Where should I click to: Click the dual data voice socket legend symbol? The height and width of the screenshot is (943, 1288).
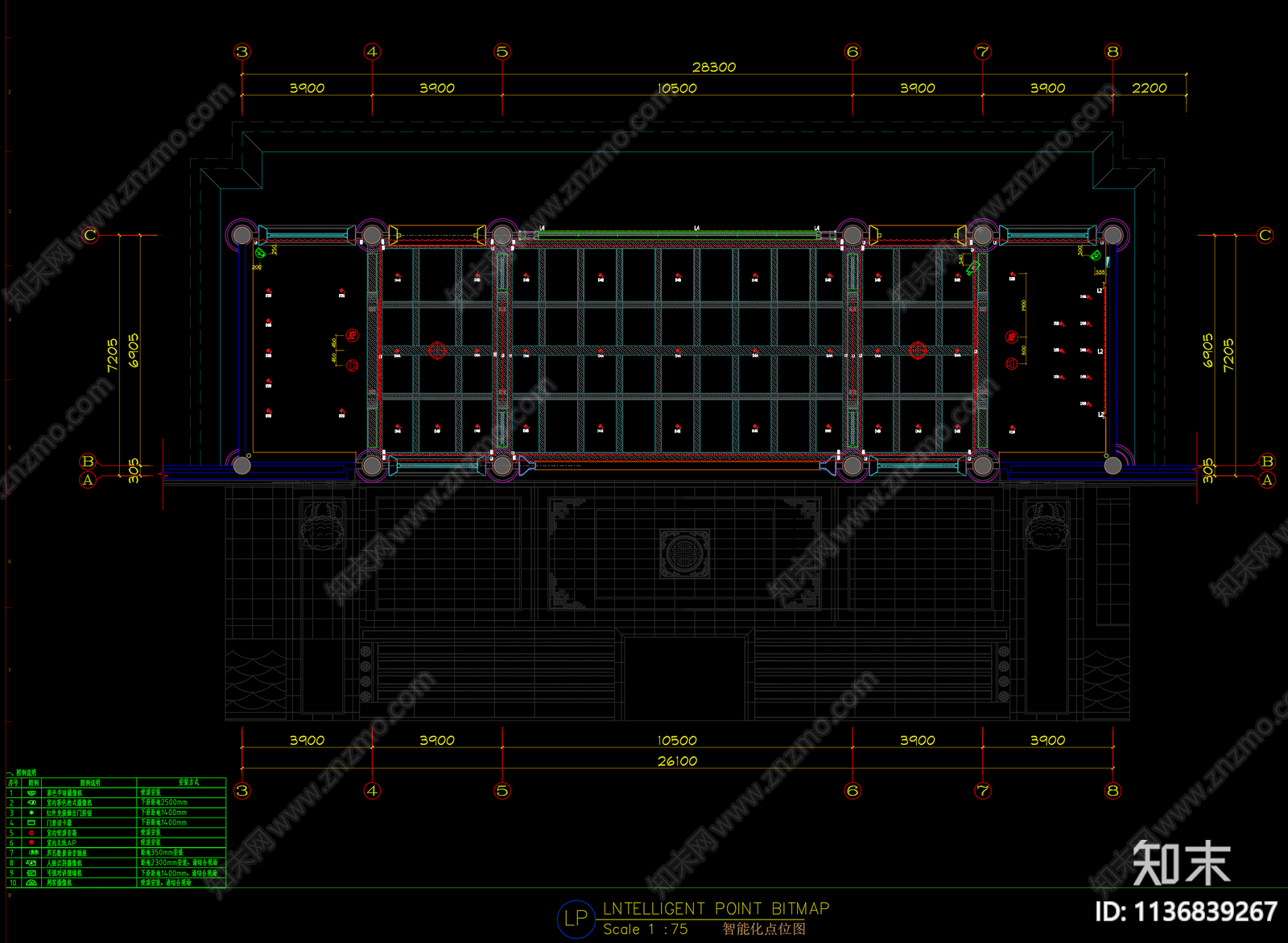pos(32,852)
